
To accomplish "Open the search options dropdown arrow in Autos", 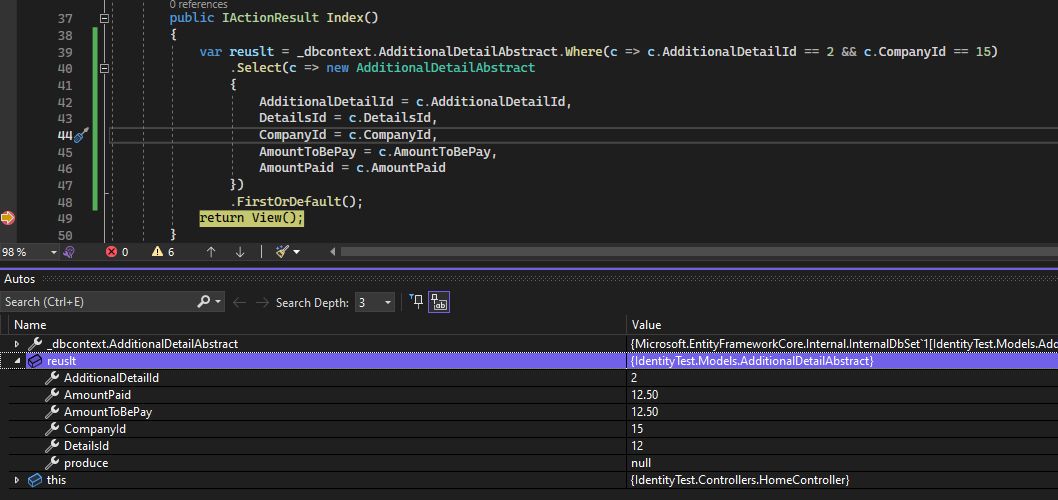I will tap(218, 302).
